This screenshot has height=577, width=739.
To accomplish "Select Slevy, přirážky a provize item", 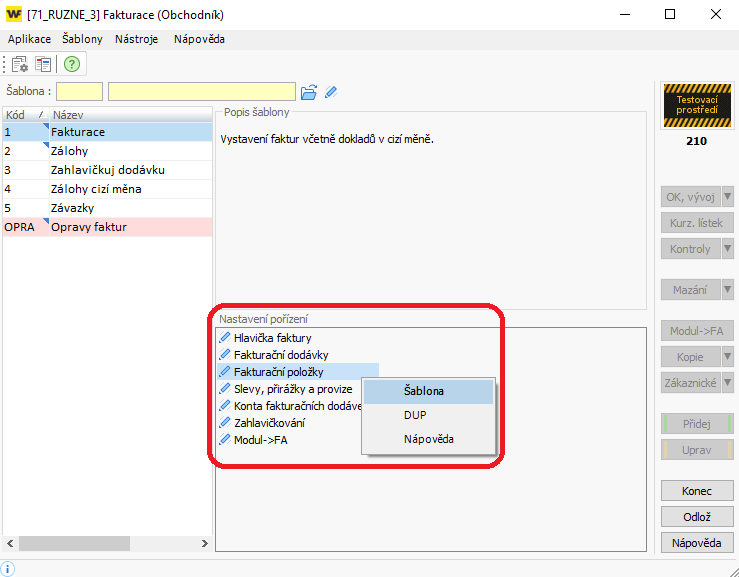I will pyautogui.click(x=293, y=389).
